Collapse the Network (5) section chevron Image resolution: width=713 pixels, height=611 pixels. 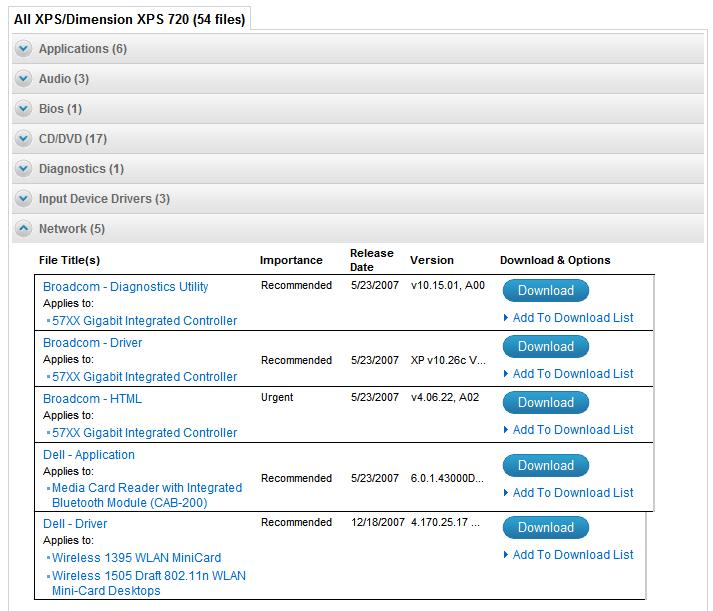pyautogui.click(x=23, y=228)
